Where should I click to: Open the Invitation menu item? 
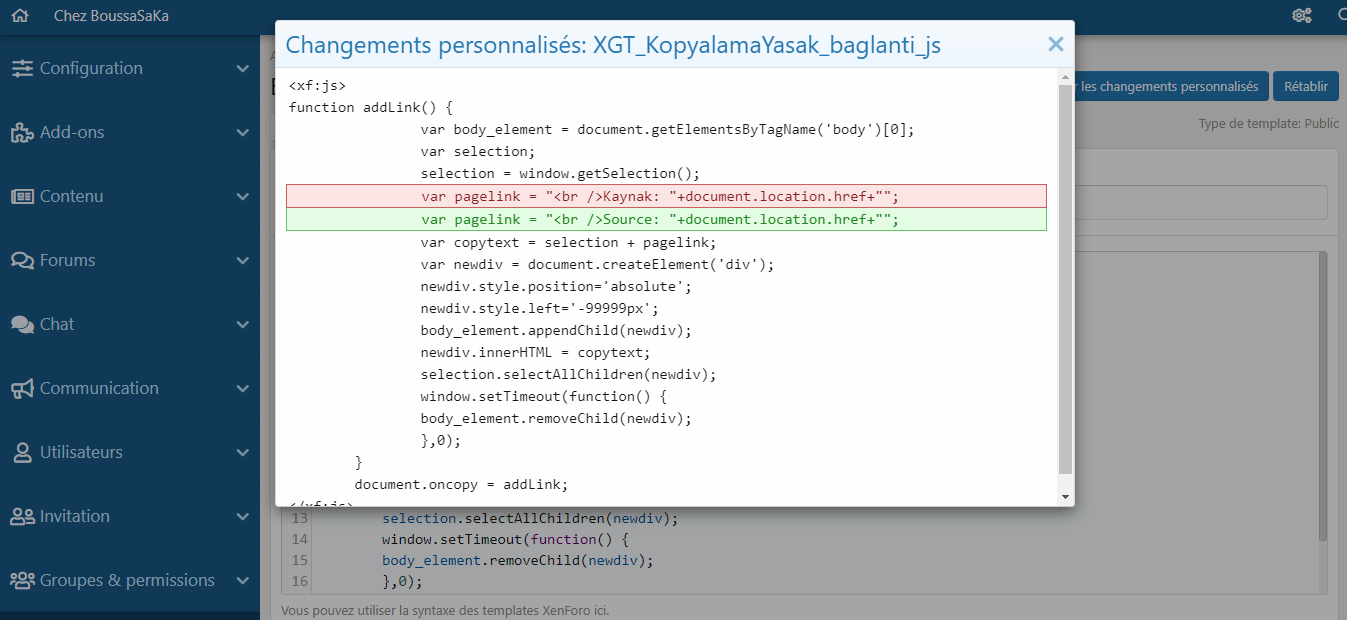pyautogui.click(x=74, y=516)
